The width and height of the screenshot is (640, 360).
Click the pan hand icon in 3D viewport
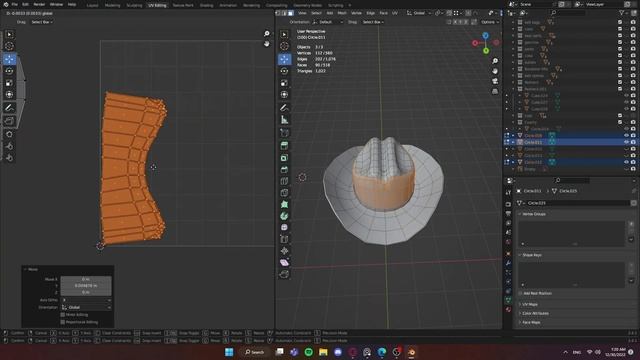[x=495, y=71]
